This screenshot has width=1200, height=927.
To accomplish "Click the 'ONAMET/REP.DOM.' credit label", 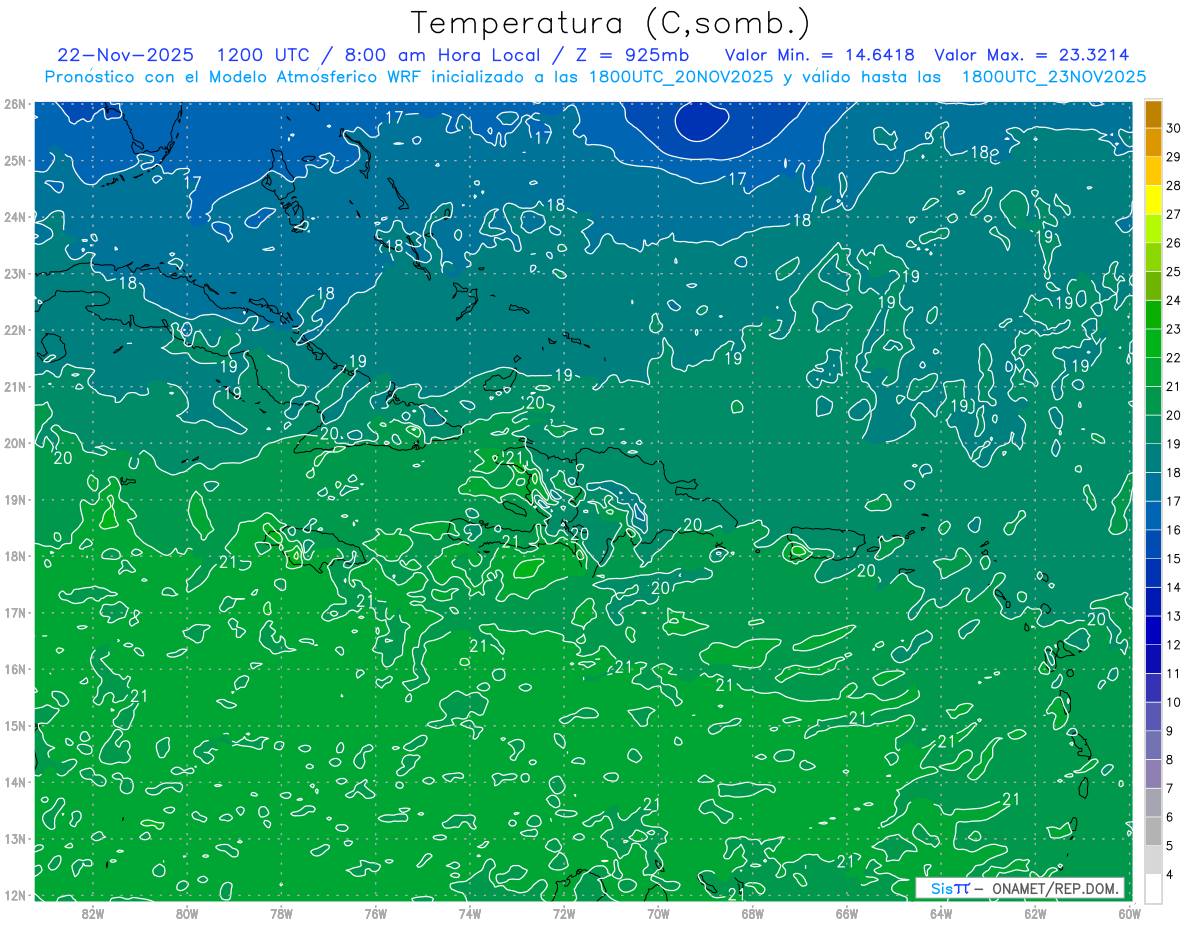I will pyautogui.click(x=1053, y=888).
